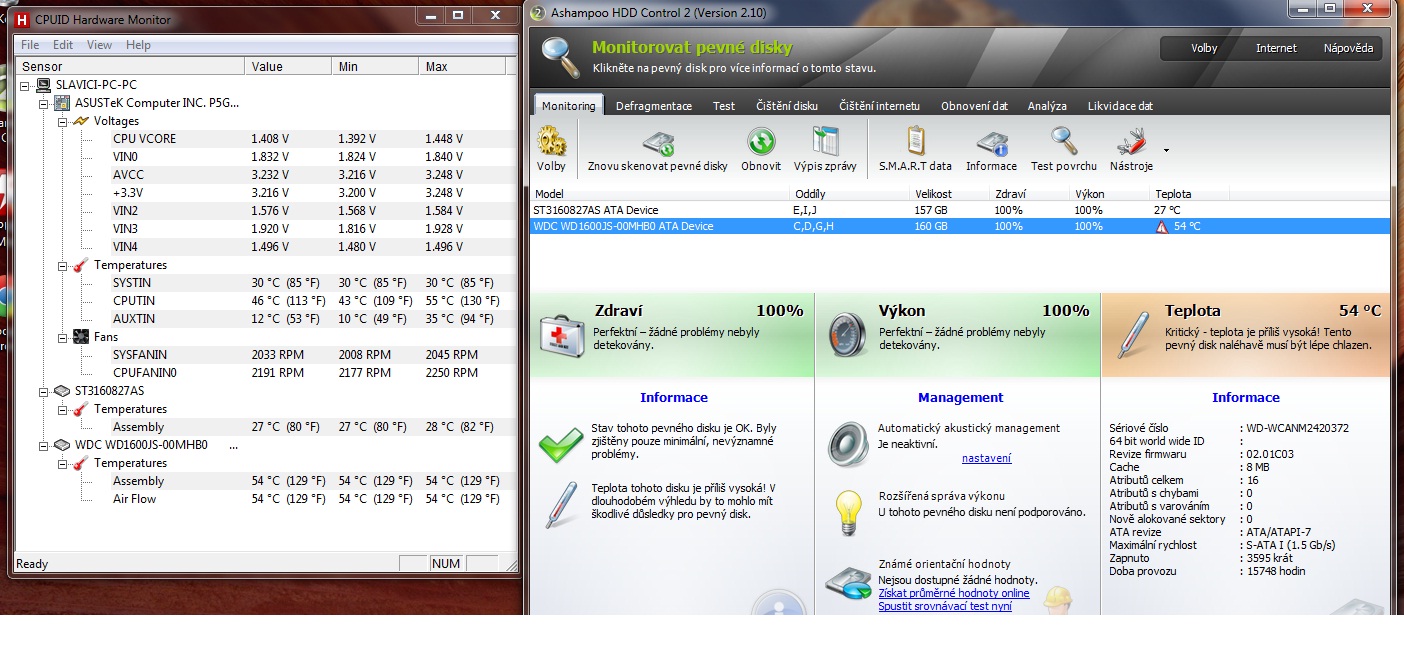Collapse the Voltages tree node
1404x648 pixels.
(63, 121)
